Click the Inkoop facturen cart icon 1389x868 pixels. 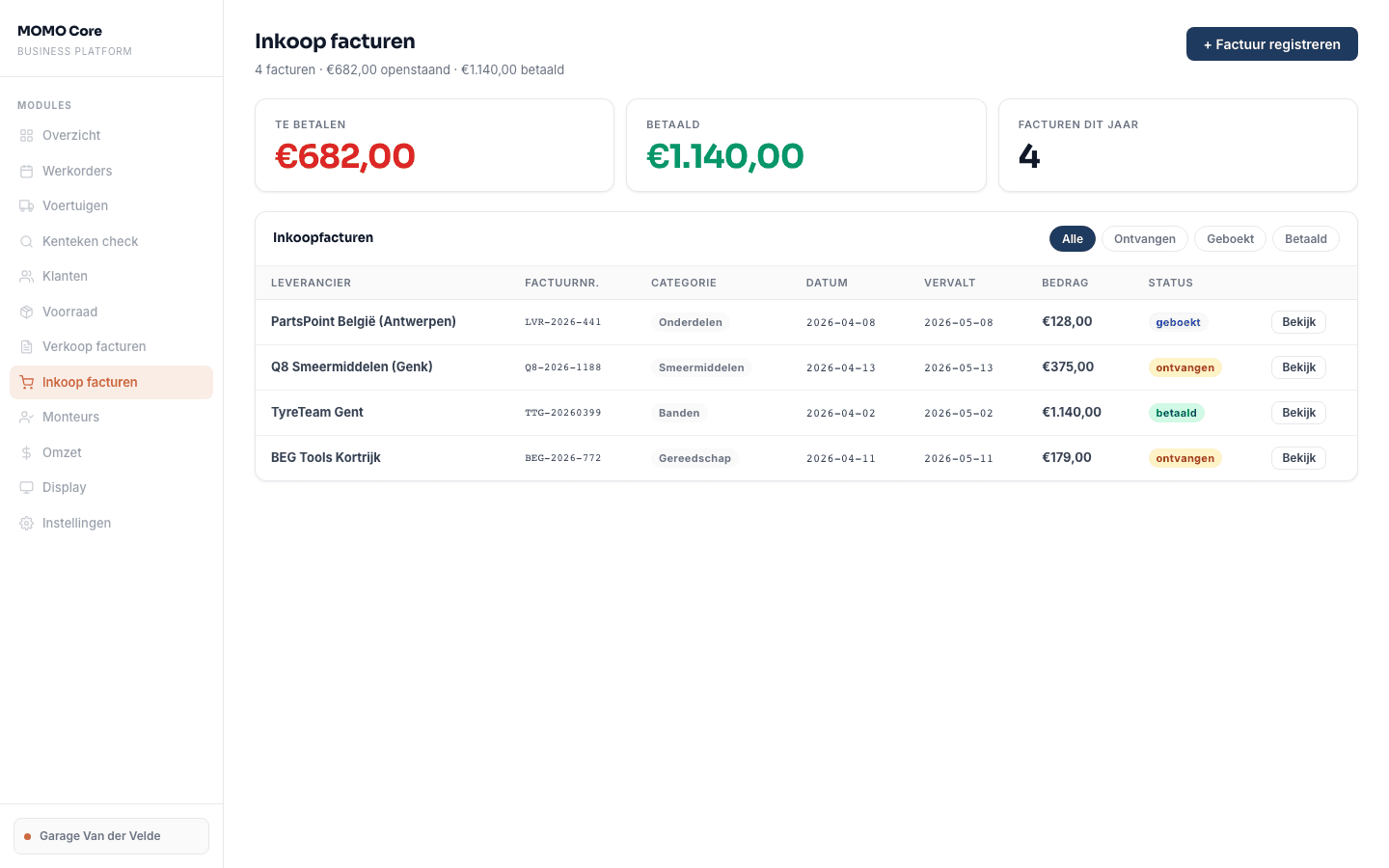pos(27,383)
